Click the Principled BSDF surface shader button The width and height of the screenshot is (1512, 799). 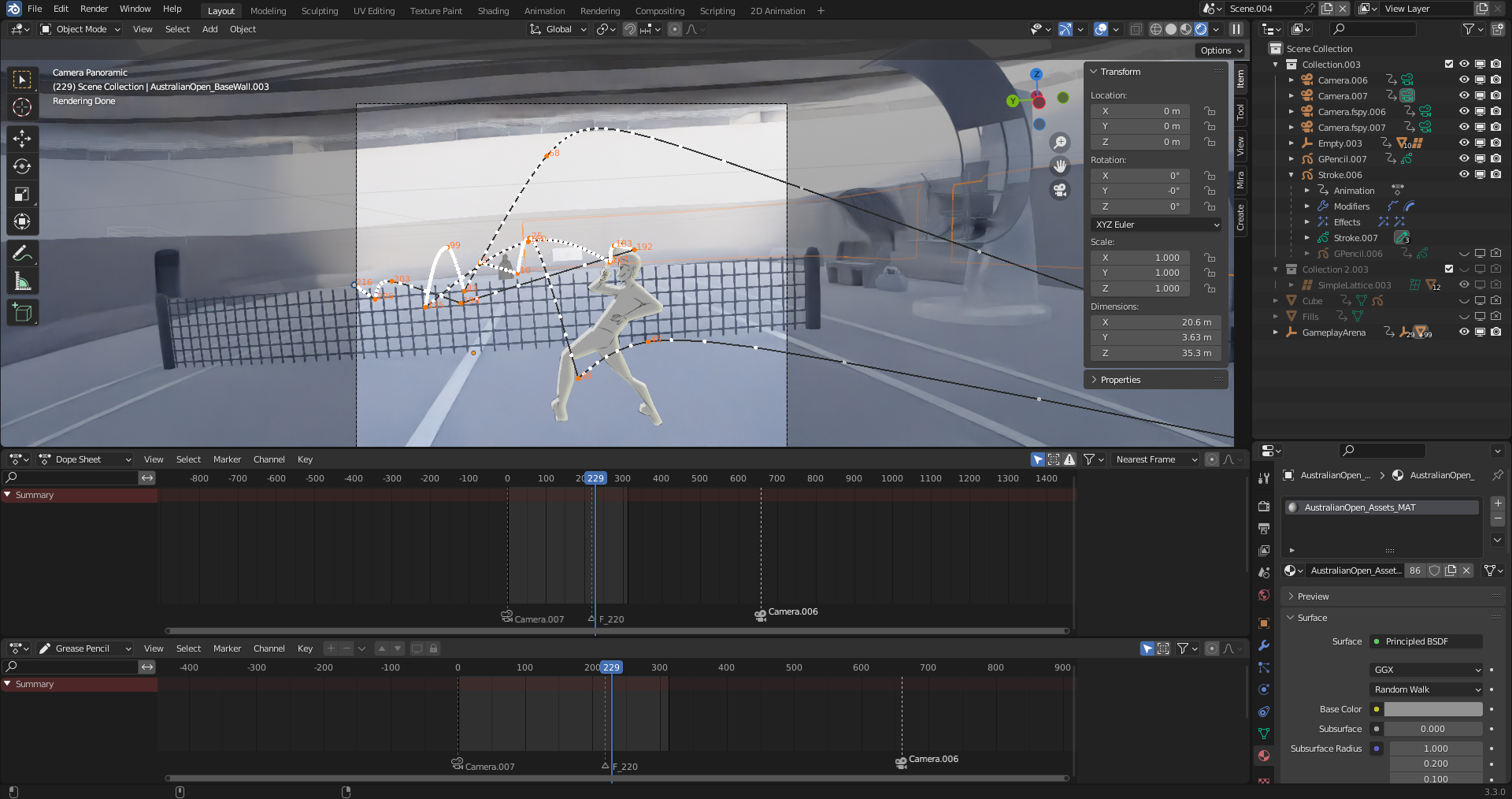tap(1425, 641)
